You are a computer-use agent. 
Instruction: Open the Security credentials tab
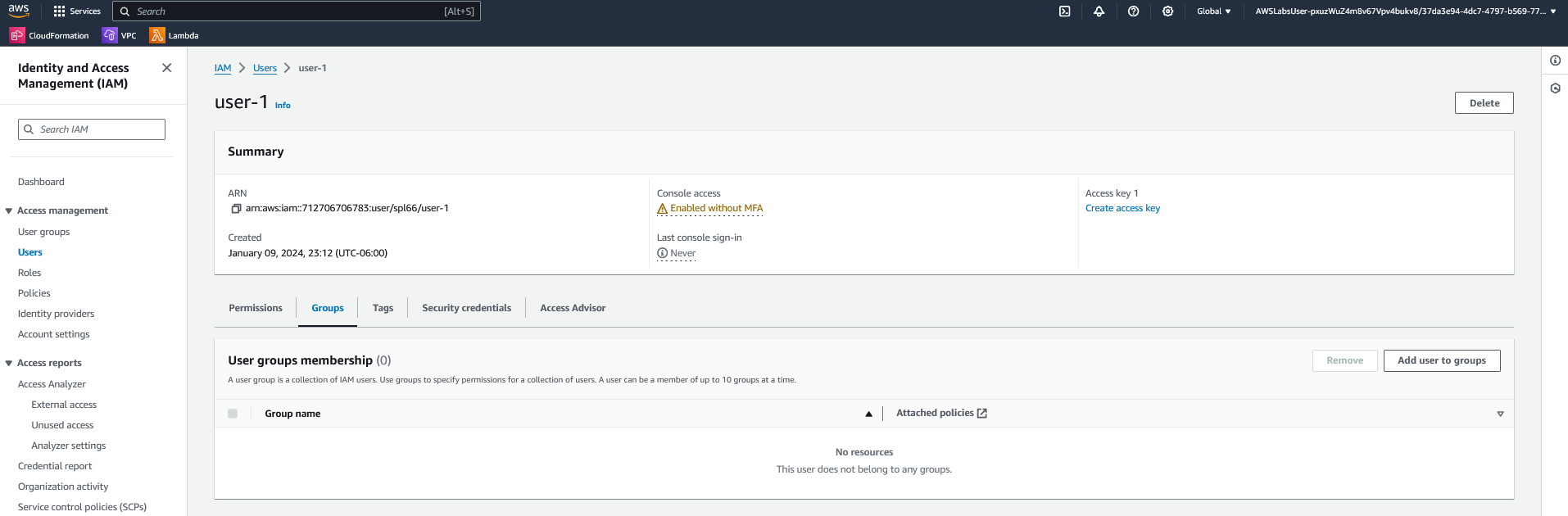(466, 308)
